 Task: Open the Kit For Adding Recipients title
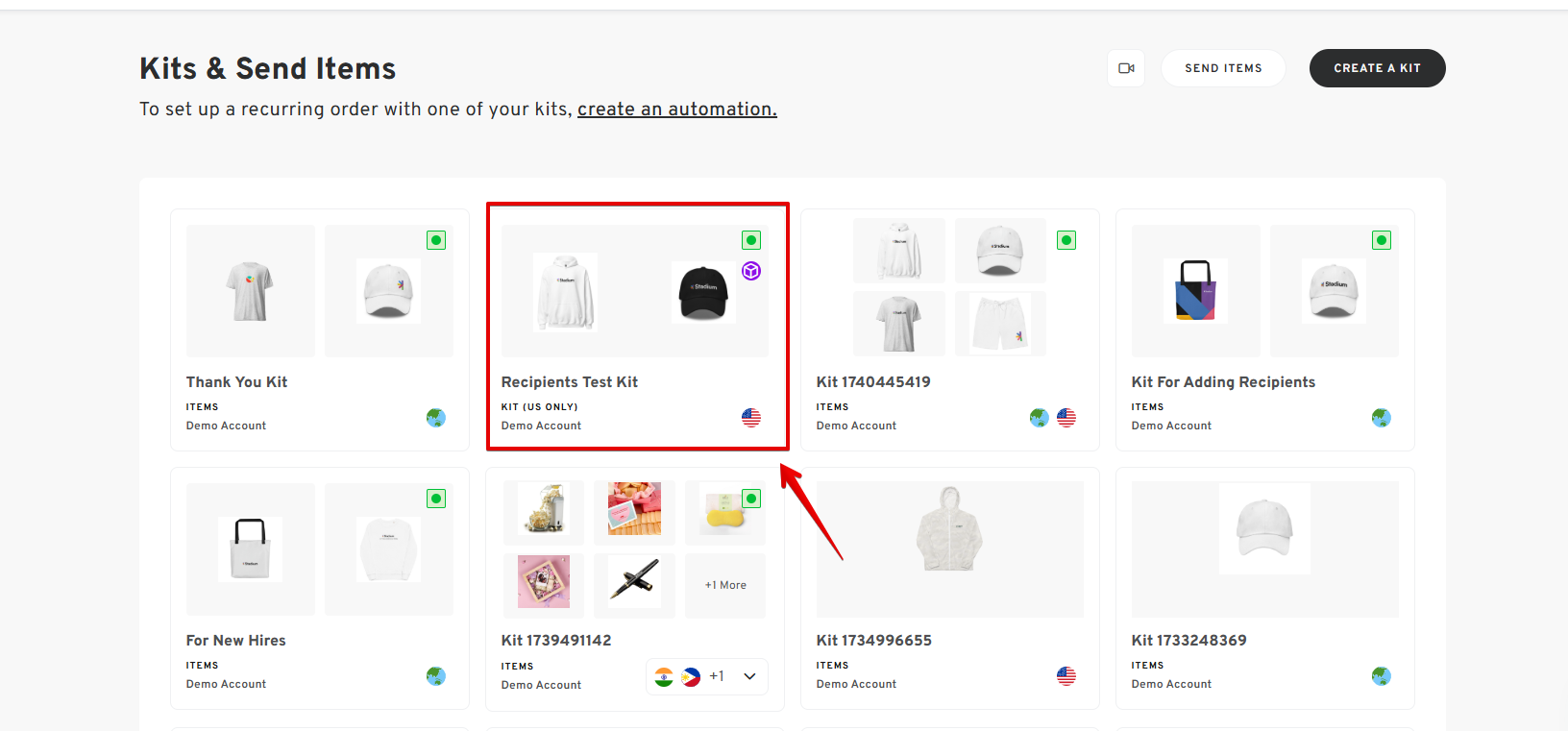pos(1223,382)
